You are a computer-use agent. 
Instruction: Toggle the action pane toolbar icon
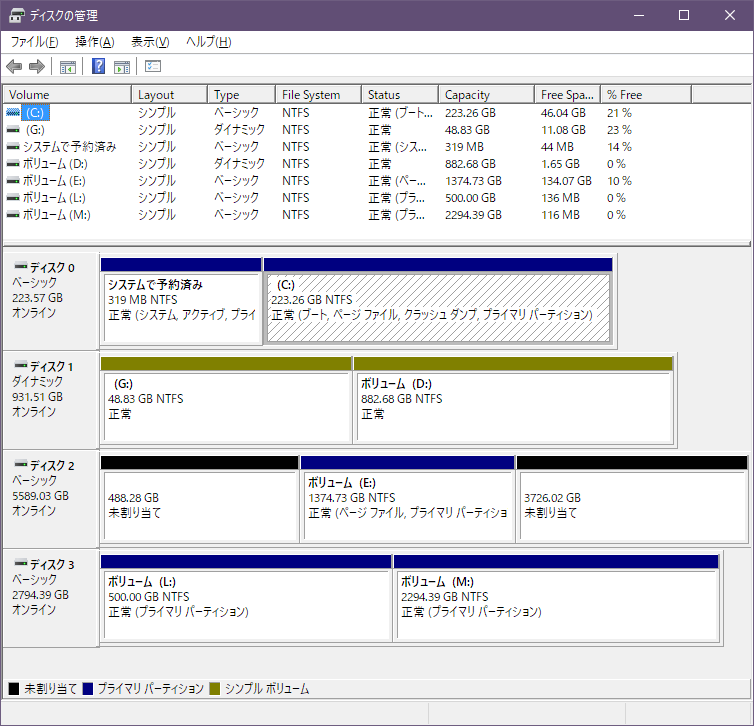pos(122,67)
